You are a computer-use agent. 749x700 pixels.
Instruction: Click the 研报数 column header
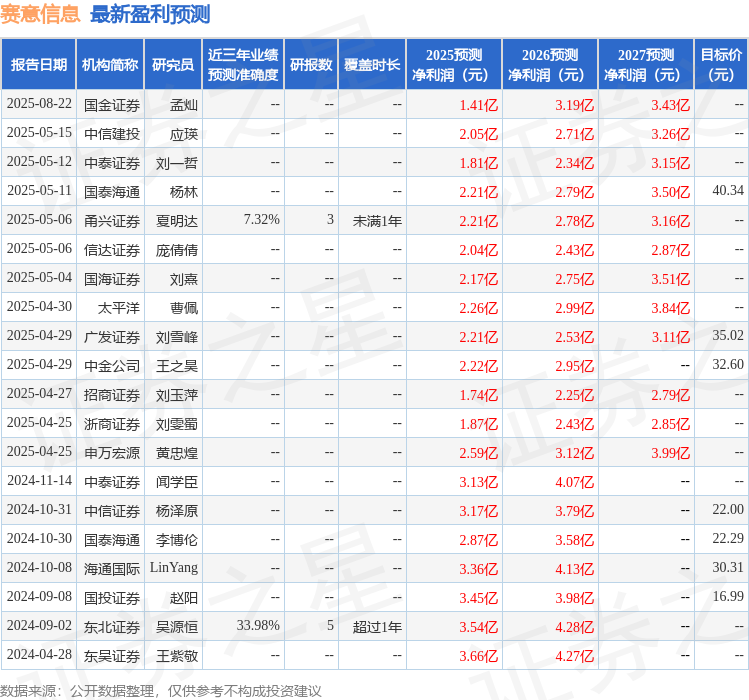pos(311,65)
